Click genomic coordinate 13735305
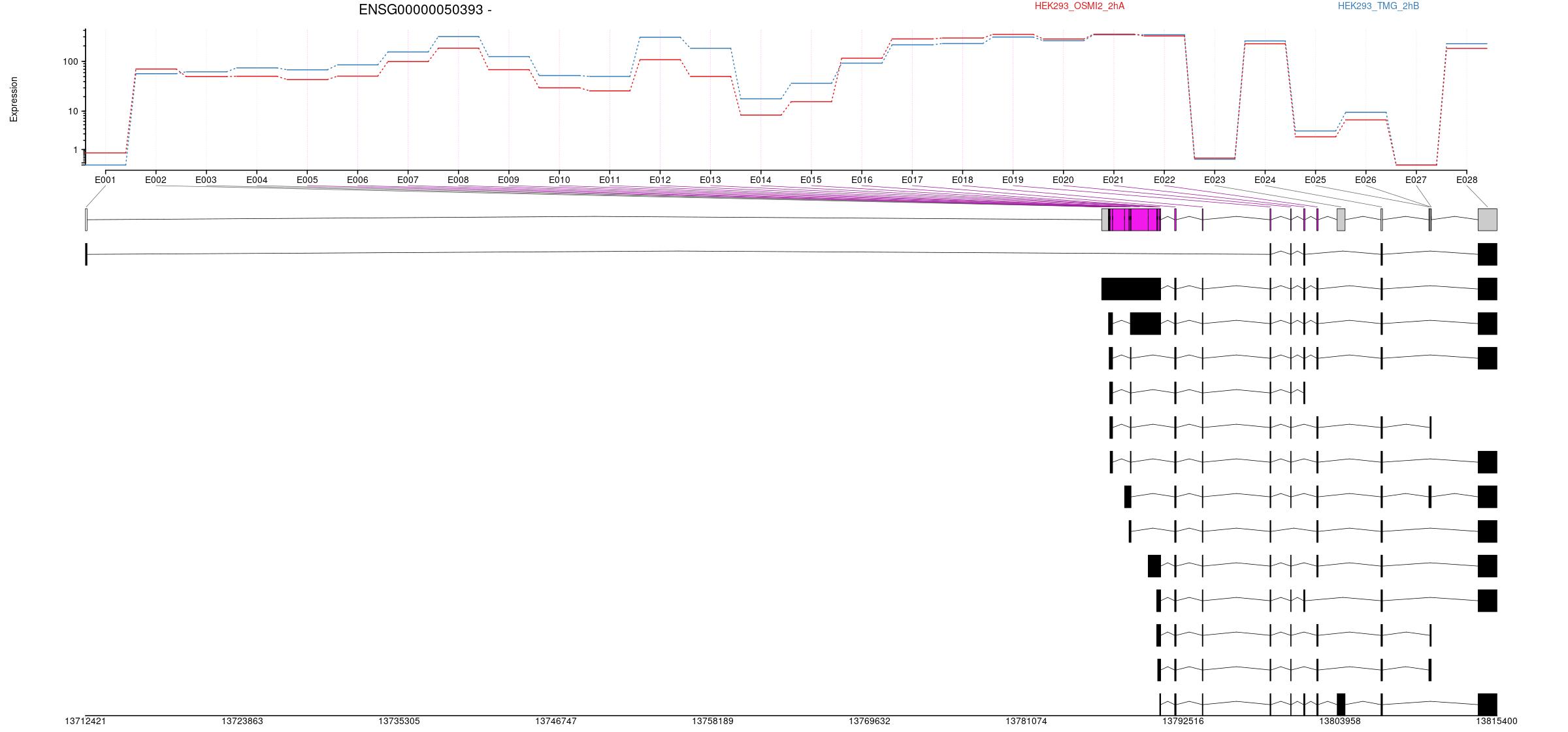 click(399, 721)
